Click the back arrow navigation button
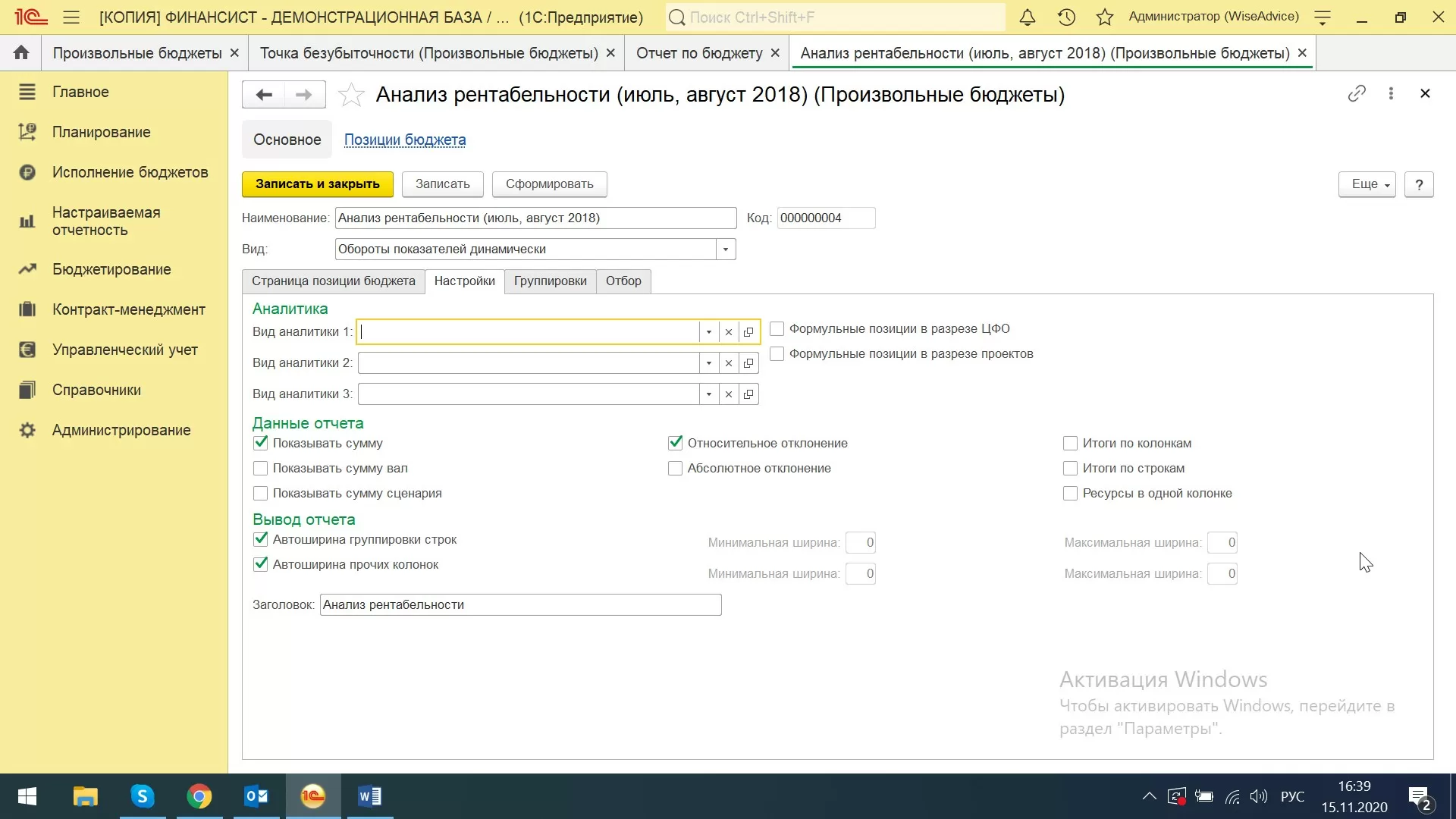Image resolution: width=1456 pixels, height=819 pixels. pos(264,95)
